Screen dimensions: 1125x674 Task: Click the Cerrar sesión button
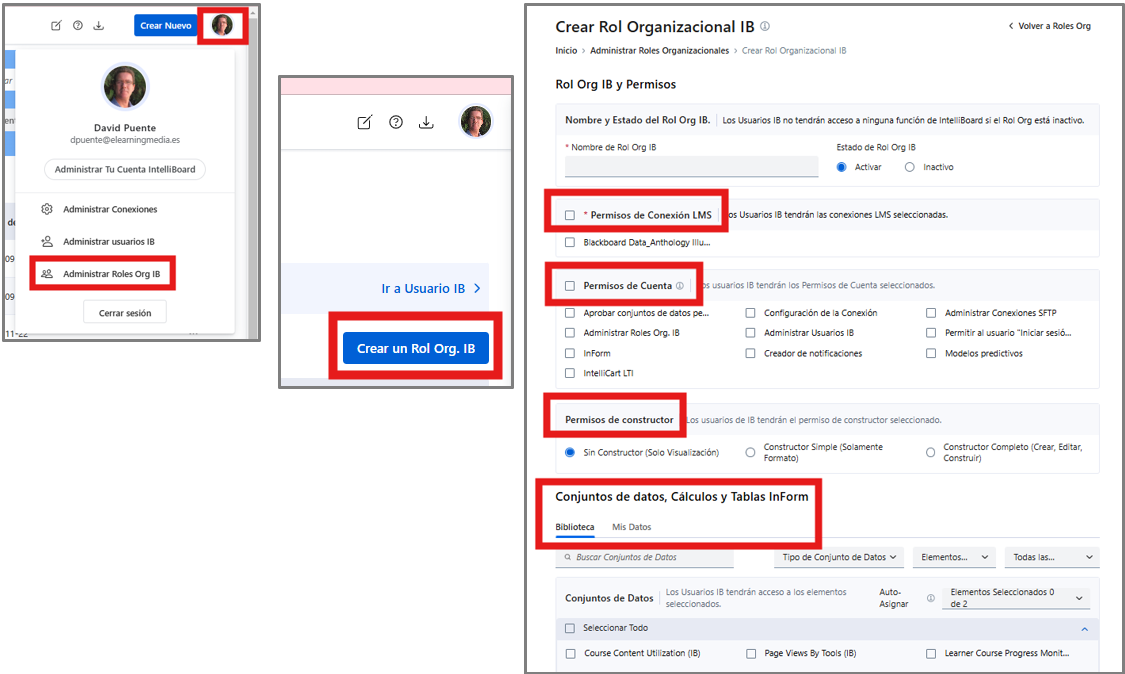[125, 313]
